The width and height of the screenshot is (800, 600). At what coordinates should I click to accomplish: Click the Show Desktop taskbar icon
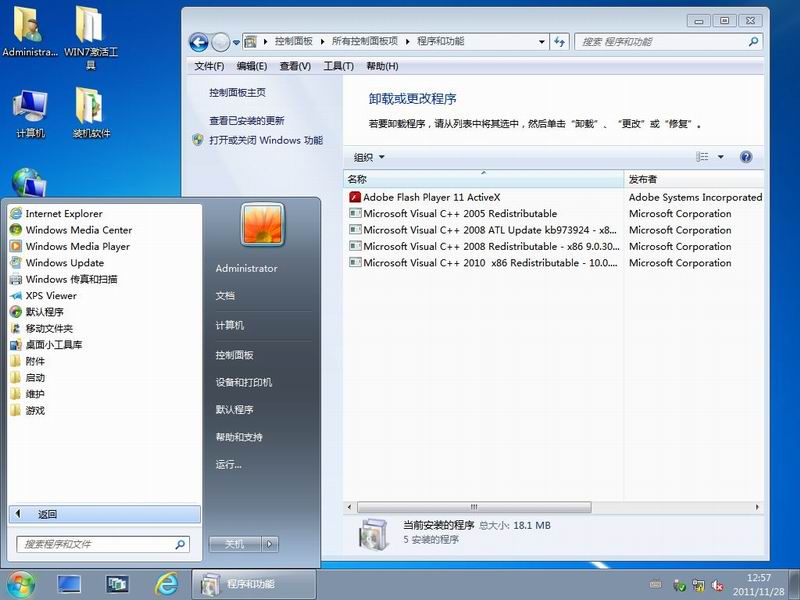click(69, 584)
